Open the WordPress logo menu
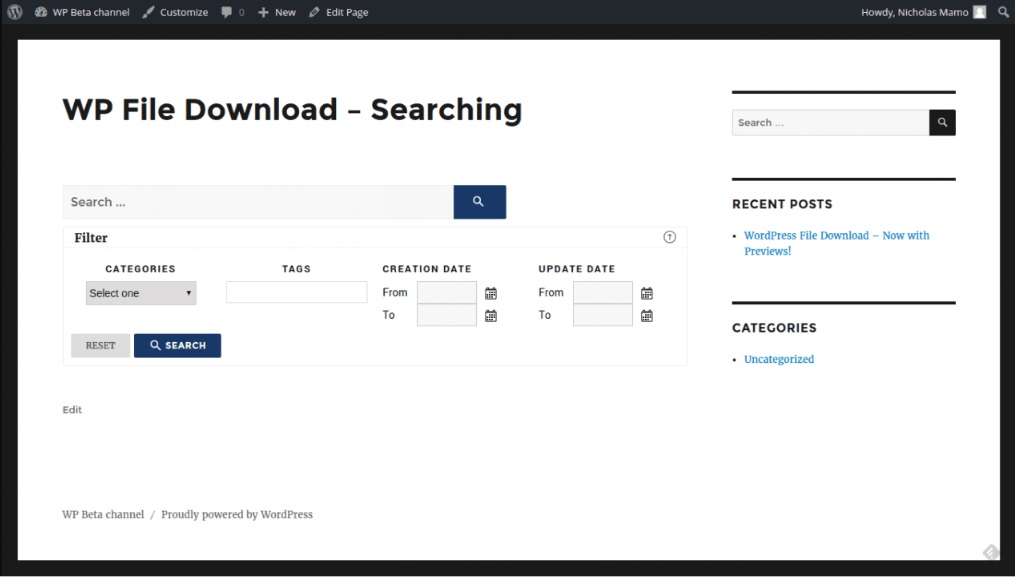Image resolution: width=1015 pixels, height=581 pixels. click(14, 12)
